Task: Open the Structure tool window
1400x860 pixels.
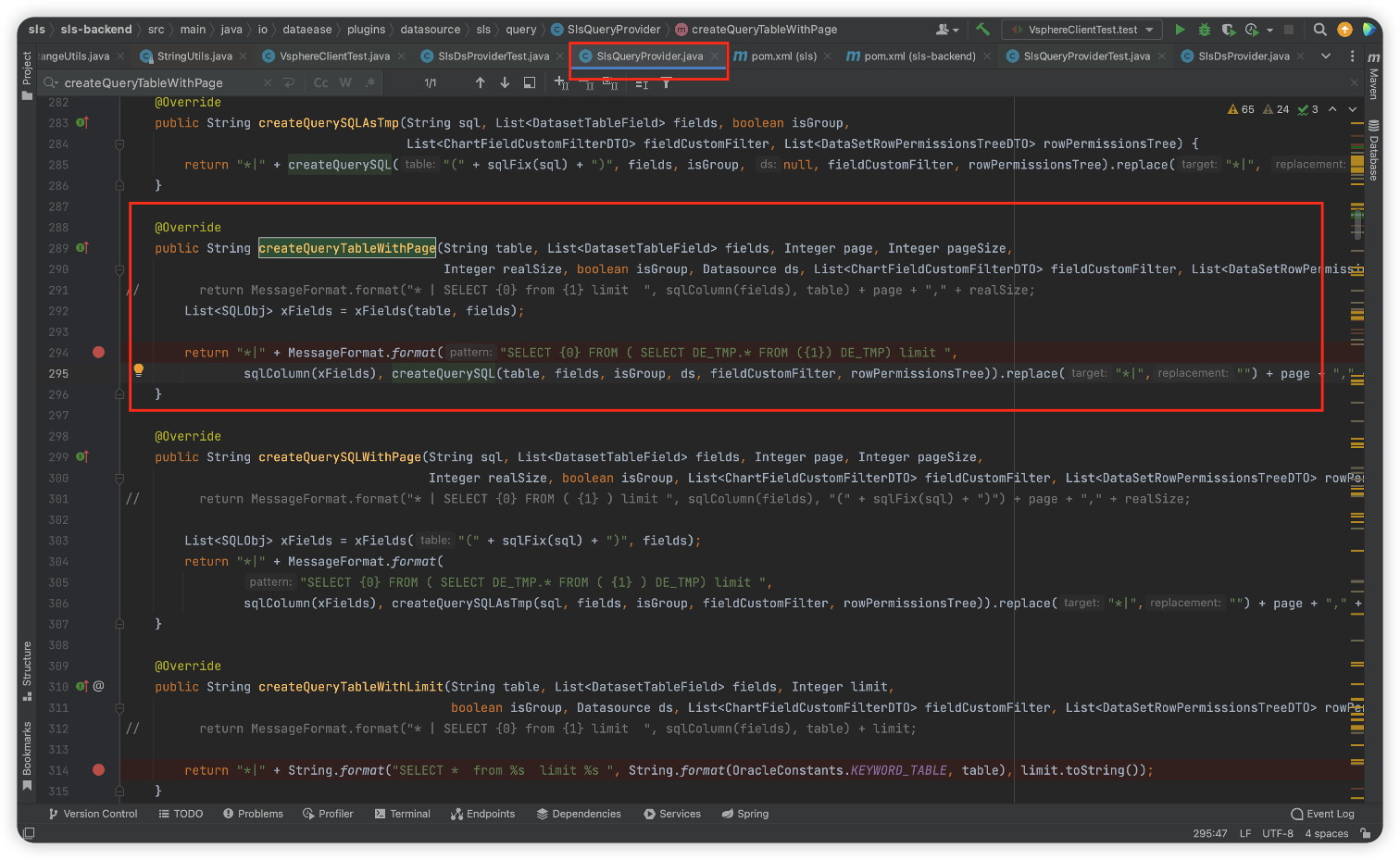Action: tap(27, 670)
